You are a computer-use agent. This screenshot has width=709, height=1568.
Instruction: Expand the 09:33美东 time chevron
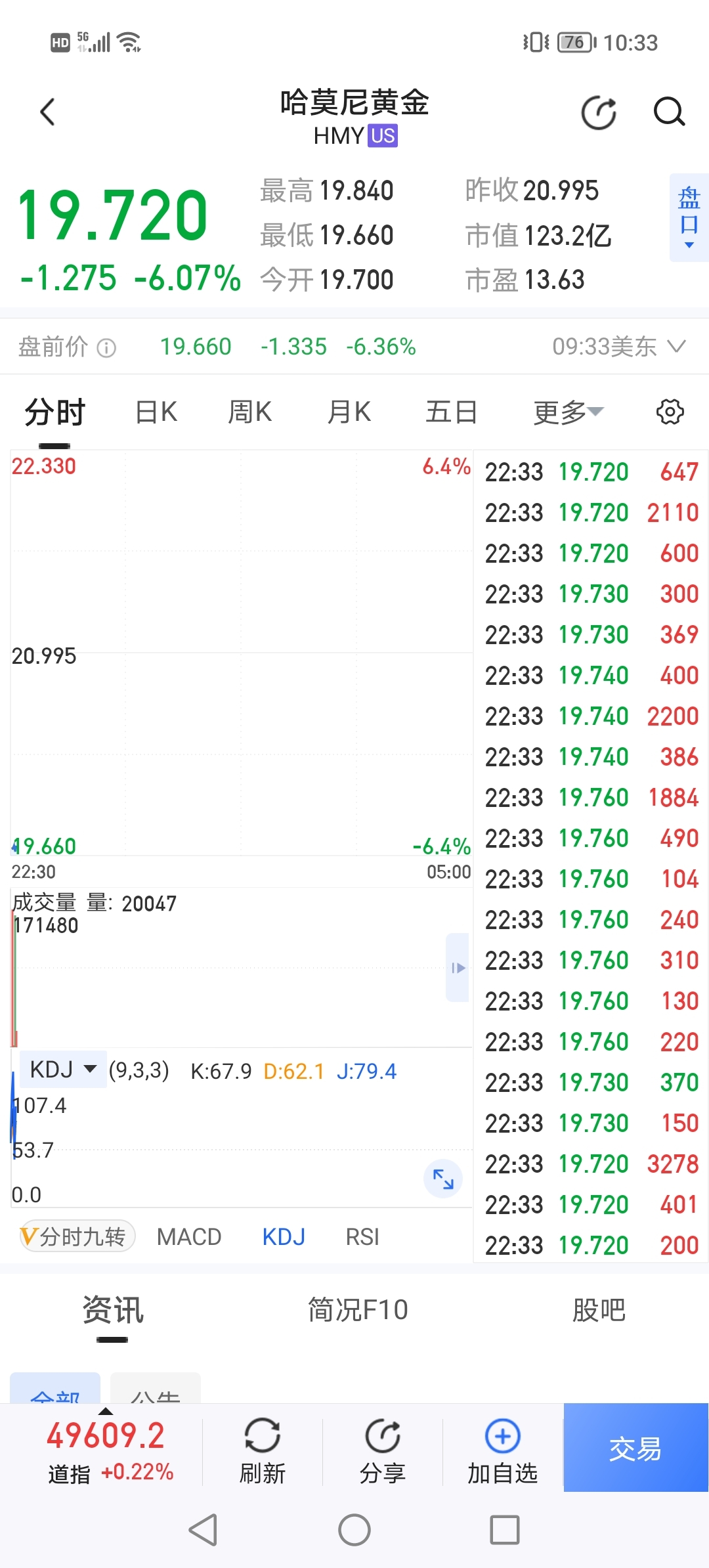click(676, 346)
